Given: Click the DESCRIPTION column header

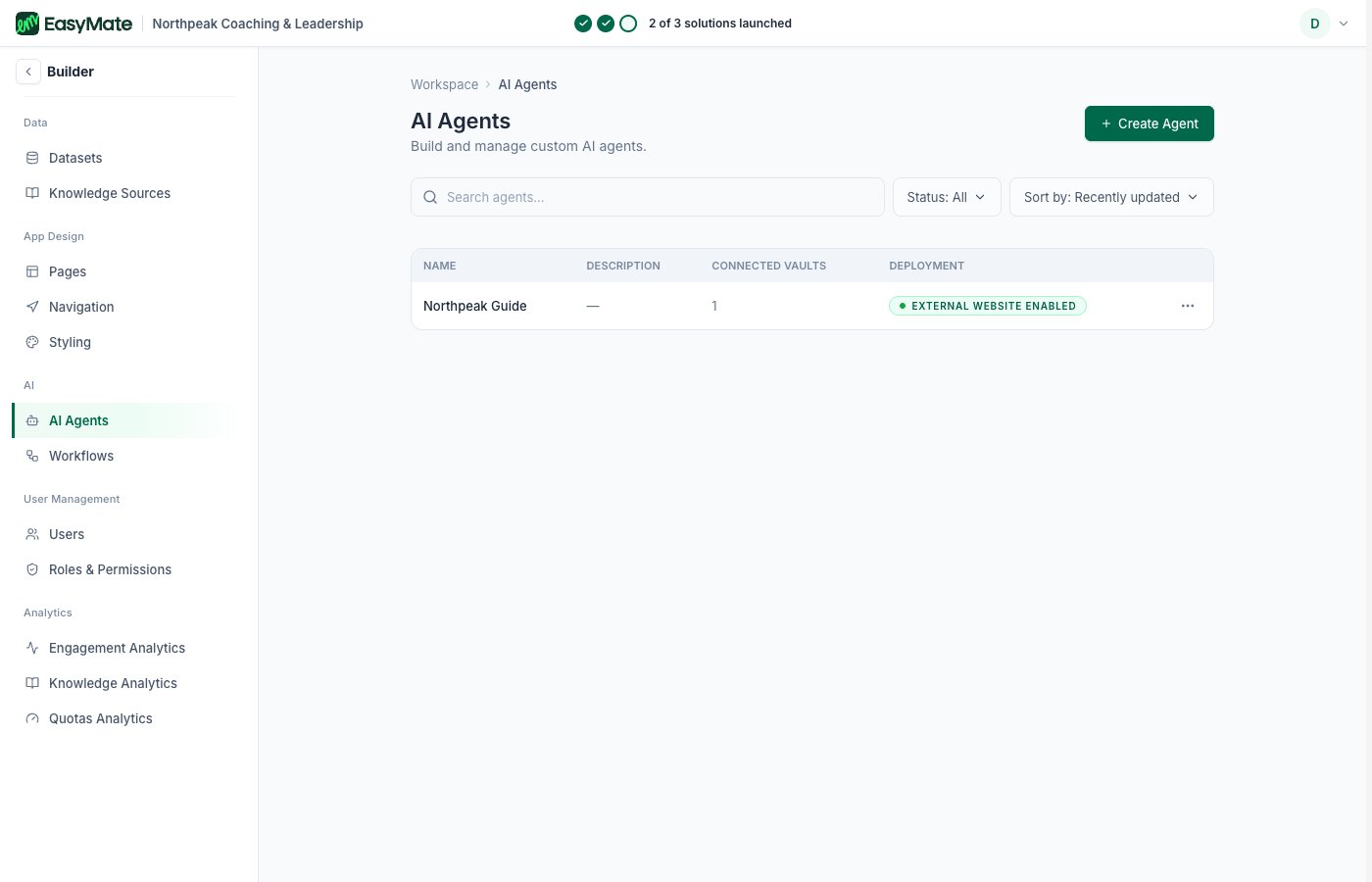Looking at the screenshot, I should [x=623, y=266].
